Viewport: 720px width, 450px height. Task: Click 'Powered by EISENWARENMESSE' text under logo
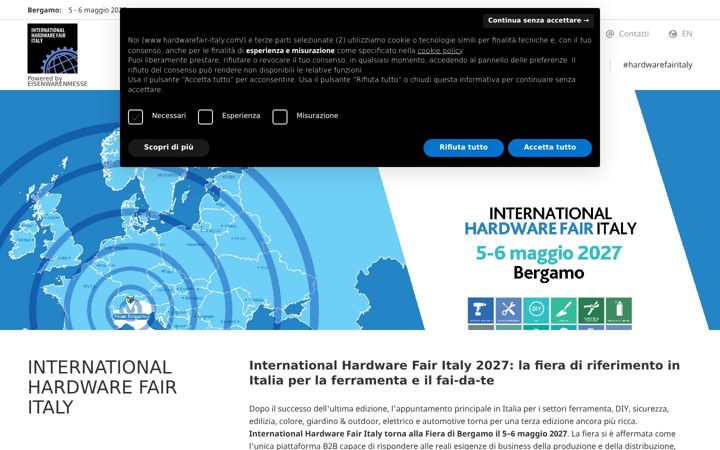(57, 81)
